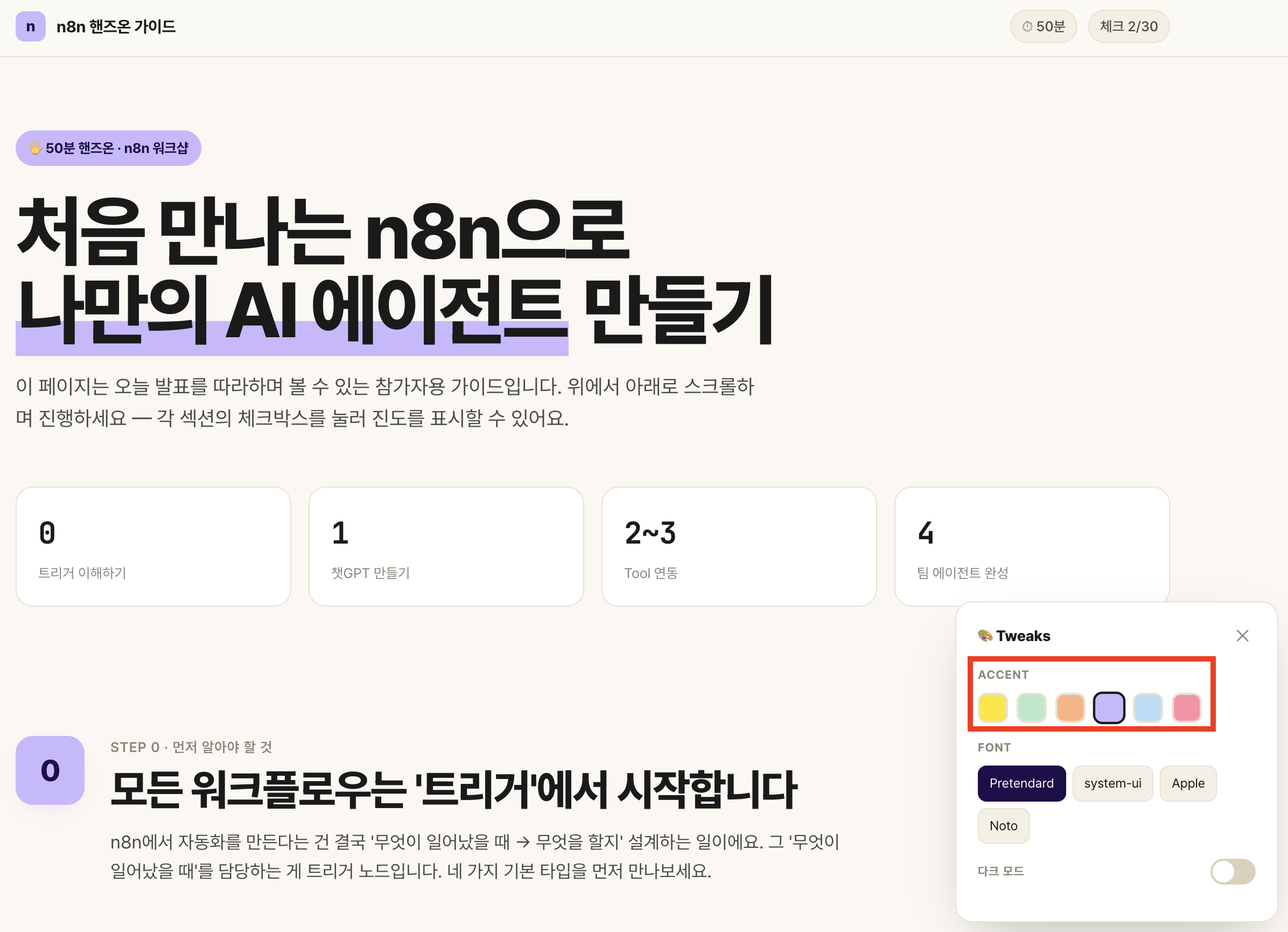
Task: Select the purple accent swatch
Action: click(1109, 707)
